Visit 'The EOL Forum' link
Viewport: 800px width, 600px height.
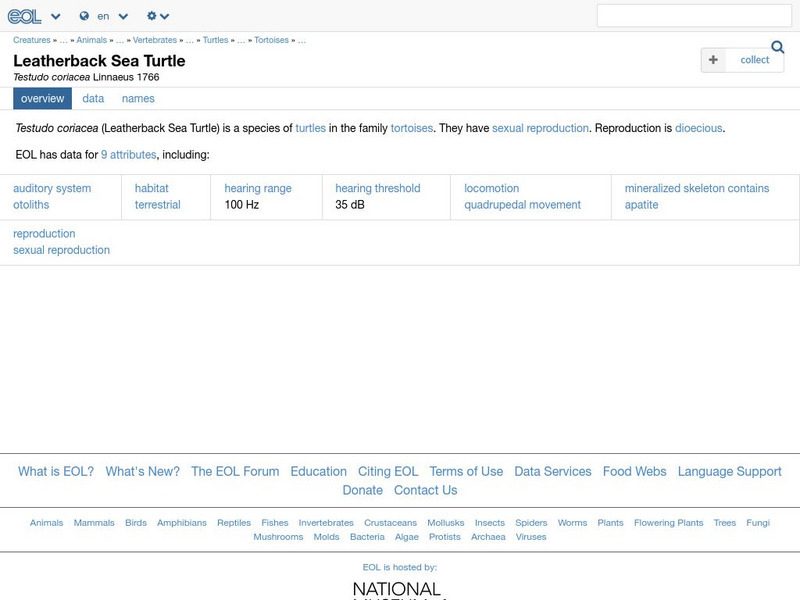click(235, 471)
